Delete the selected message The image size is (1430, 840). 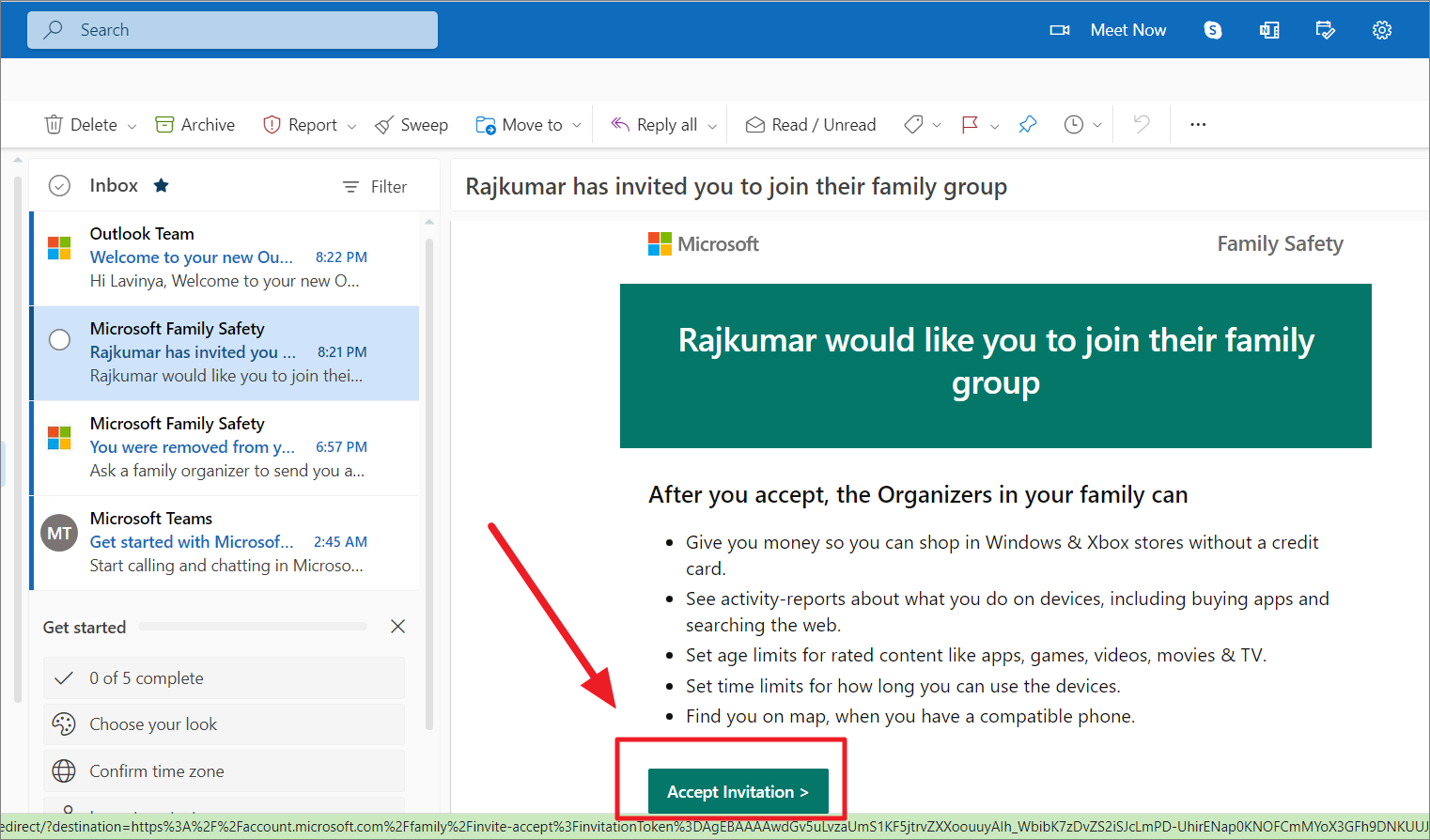tap(81, 125)
